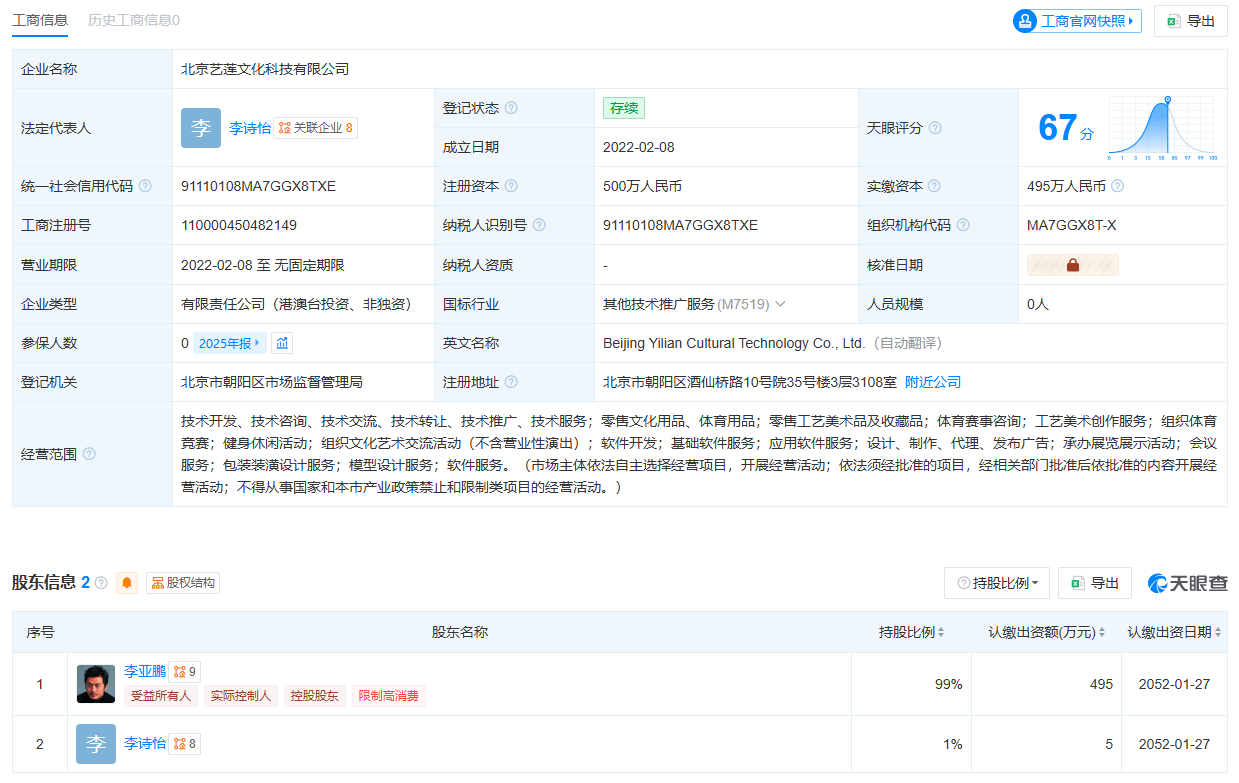Click help icon next to 注册地址

[511, 382]
